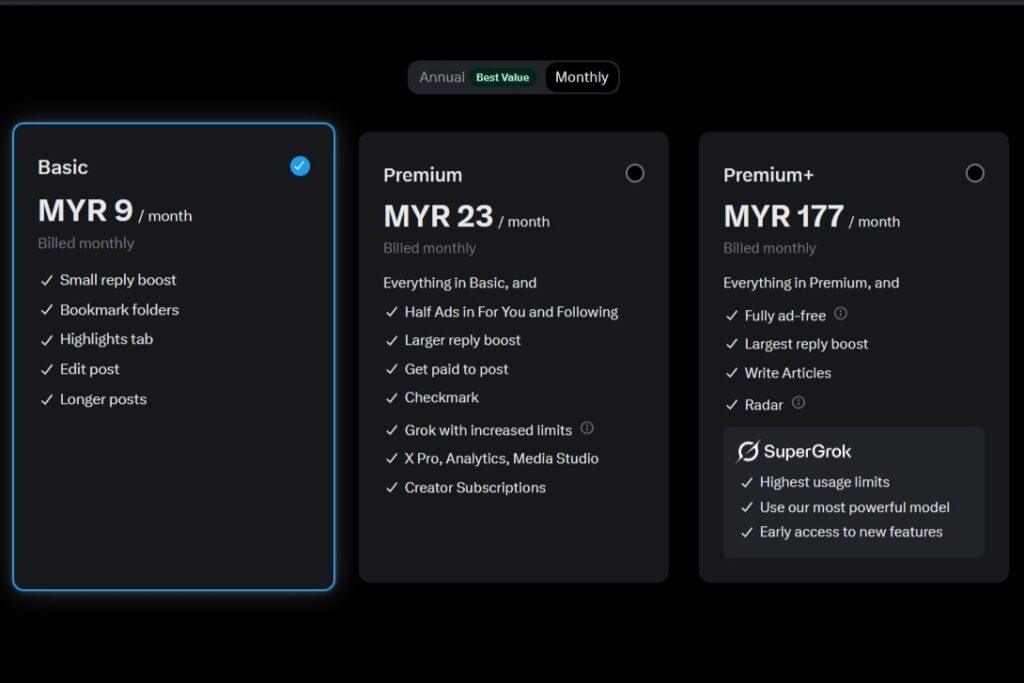The width and height of the screenshot is (1024, 683).
Task: Click 'Grok with increased limits' text
Action: (x=488, y=430)
